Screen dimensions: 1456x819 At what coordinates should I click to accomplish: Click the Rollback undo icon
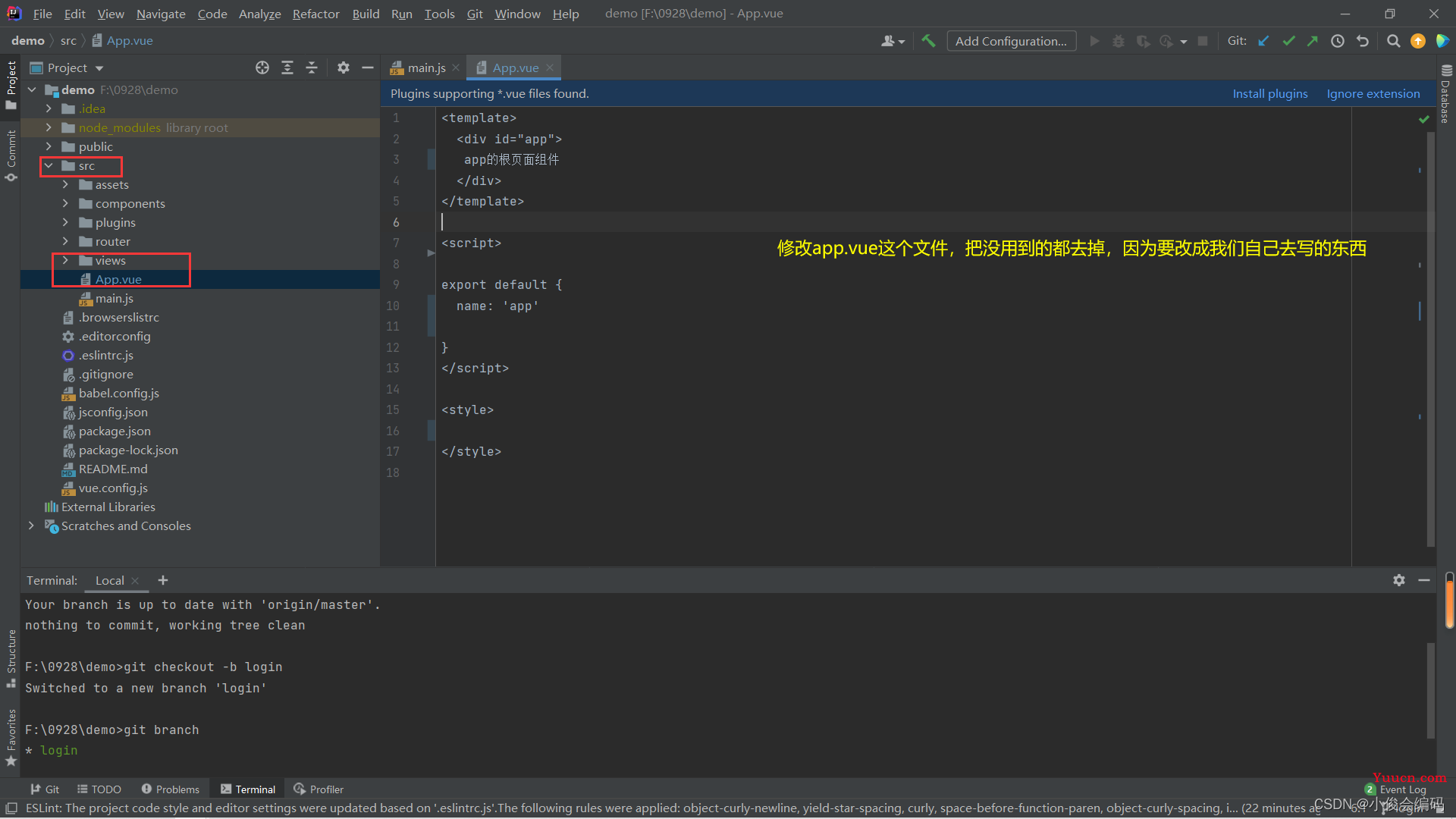1363,41
